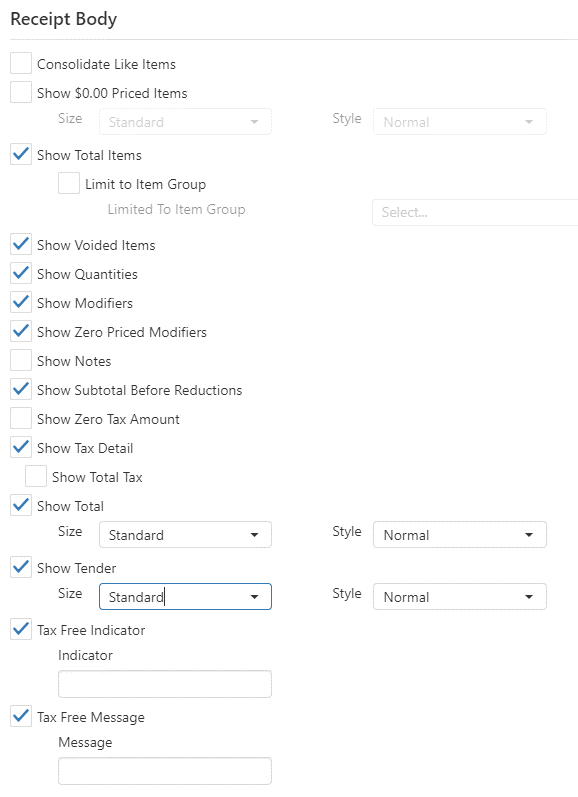Image resolution: width=578 pixels, height=797 pixels.
Task: Open the Limited To Item Group select
Action: click(x=475, y=212)
